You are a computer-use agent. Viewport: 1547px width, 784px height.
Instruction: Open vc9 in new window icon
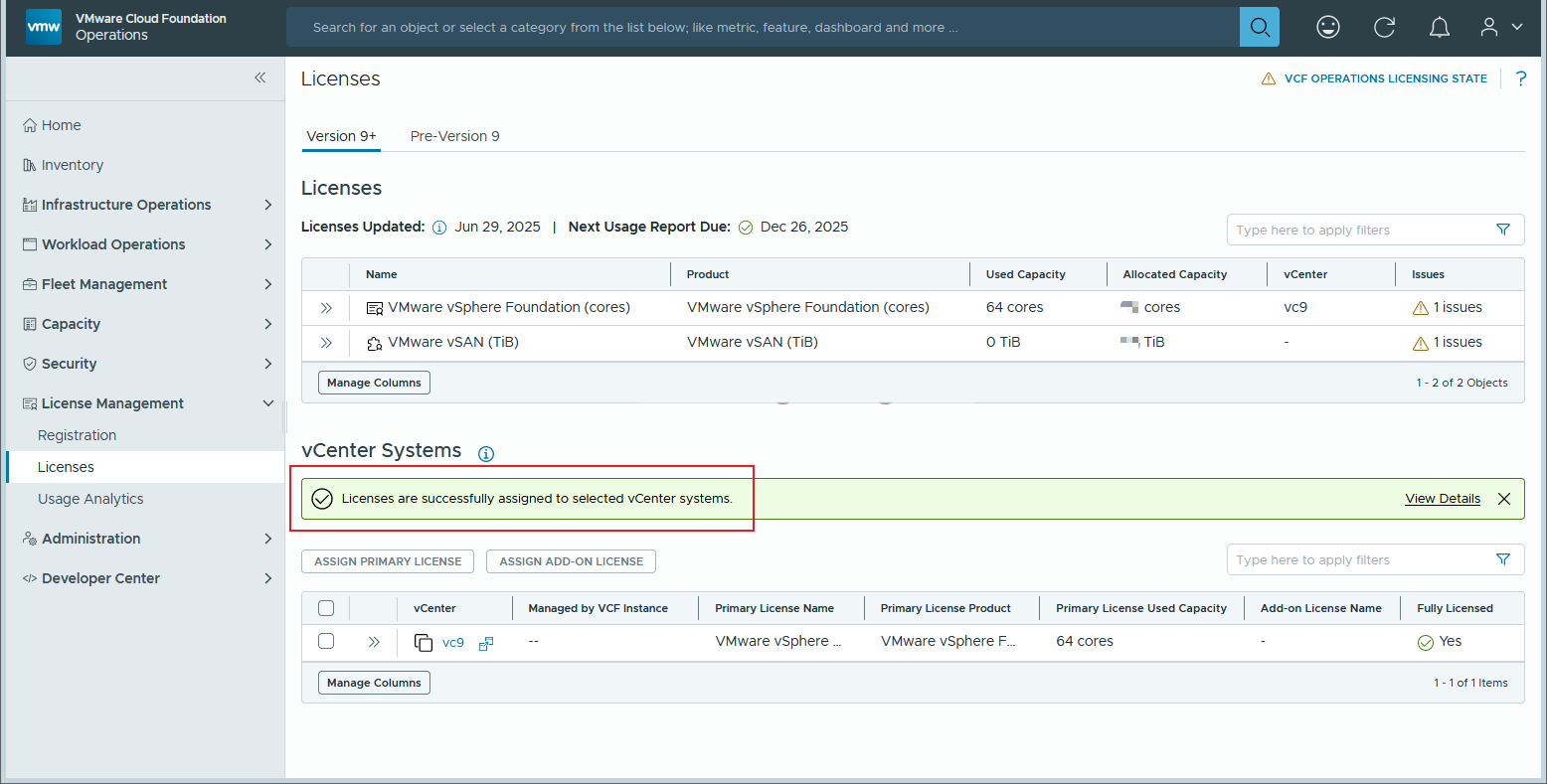pyautogui.click(x=486, y=643)
